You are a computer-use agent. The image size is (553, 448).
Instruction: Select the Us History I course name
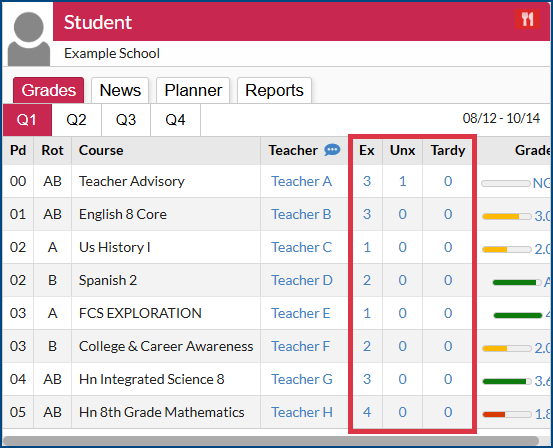tap(115, 247)
